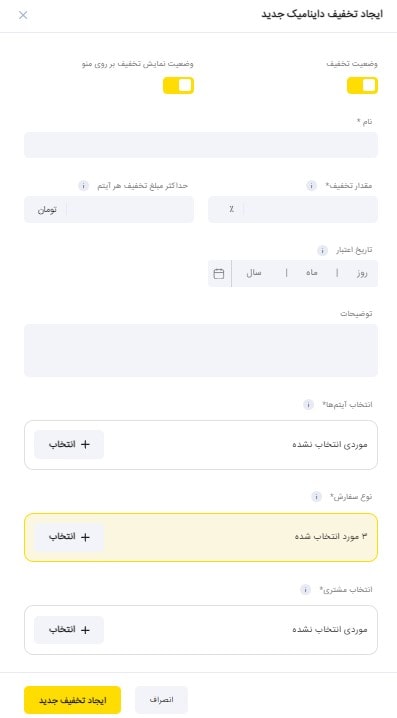Click info icon beside انتخاب مشتری
397x718 pixels.
(x=305, y=589)
